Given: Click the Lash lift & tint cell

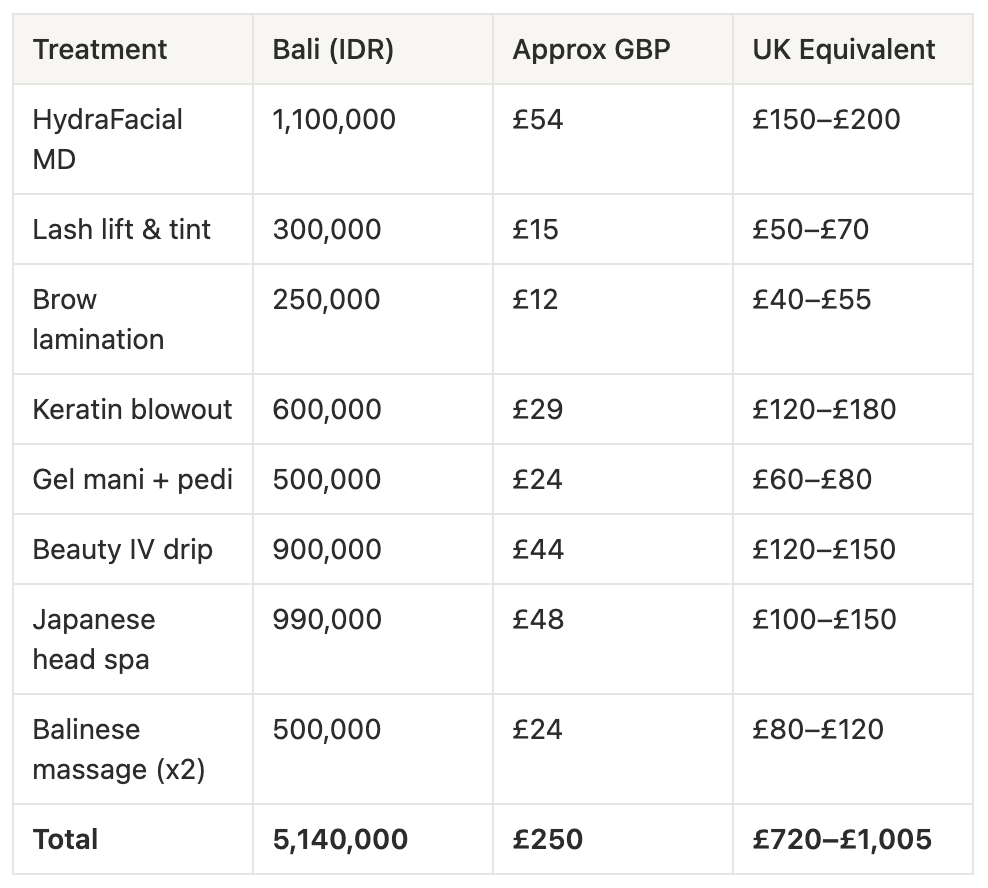Looking at the screenshot, I should coord(133,229).
